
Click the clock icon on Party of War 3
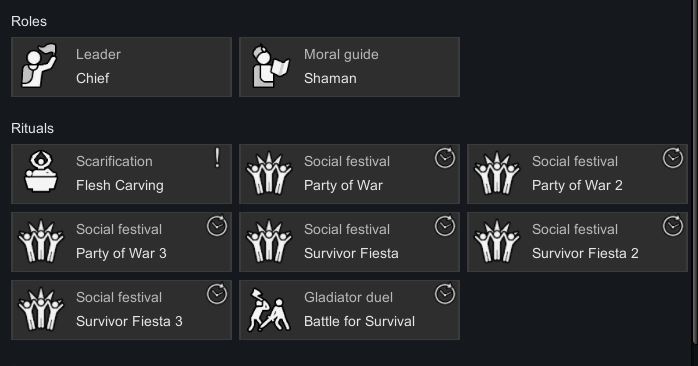click(x=217, y=226)
